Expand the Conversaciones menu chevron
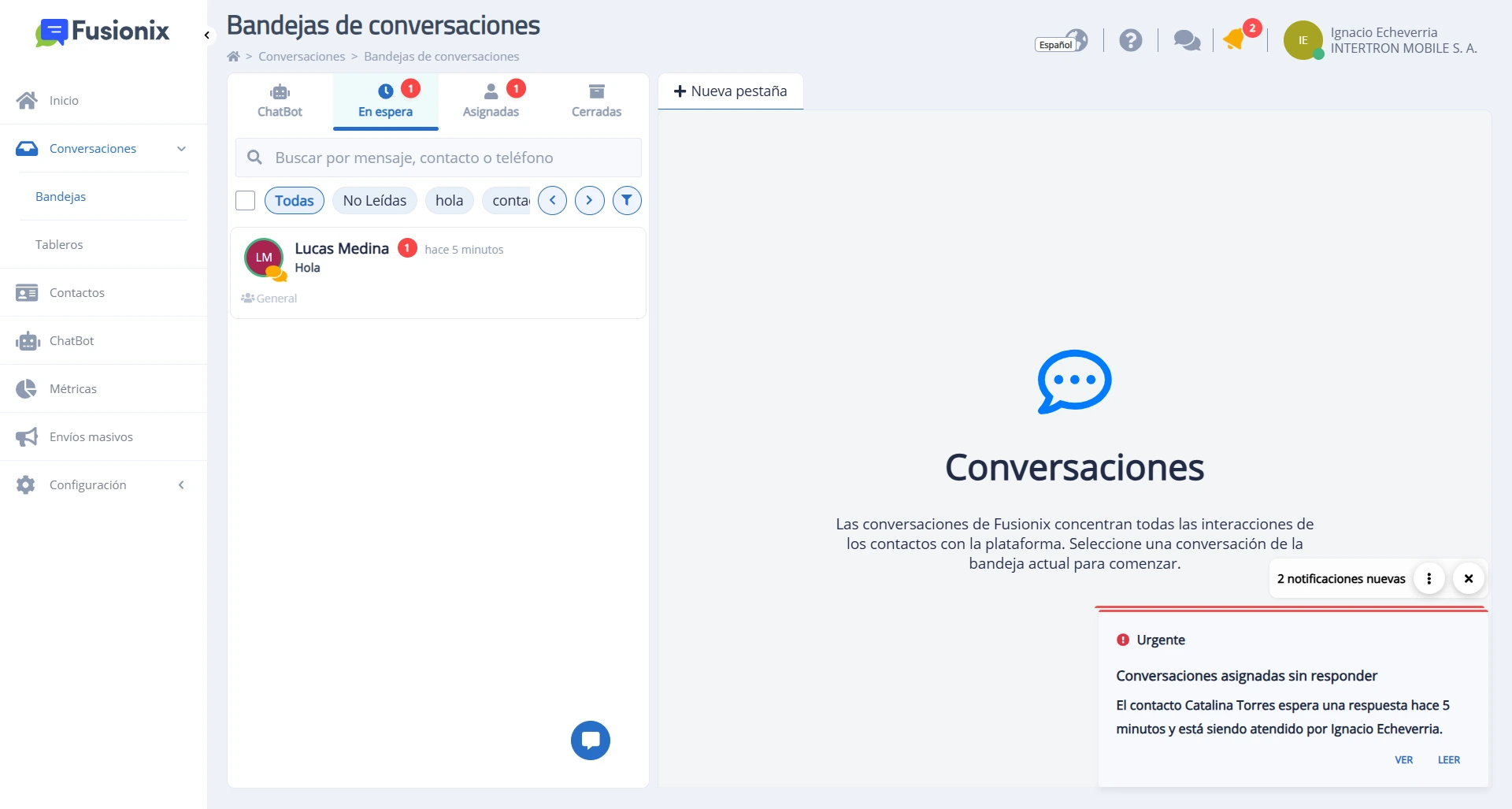 [182, 149]
